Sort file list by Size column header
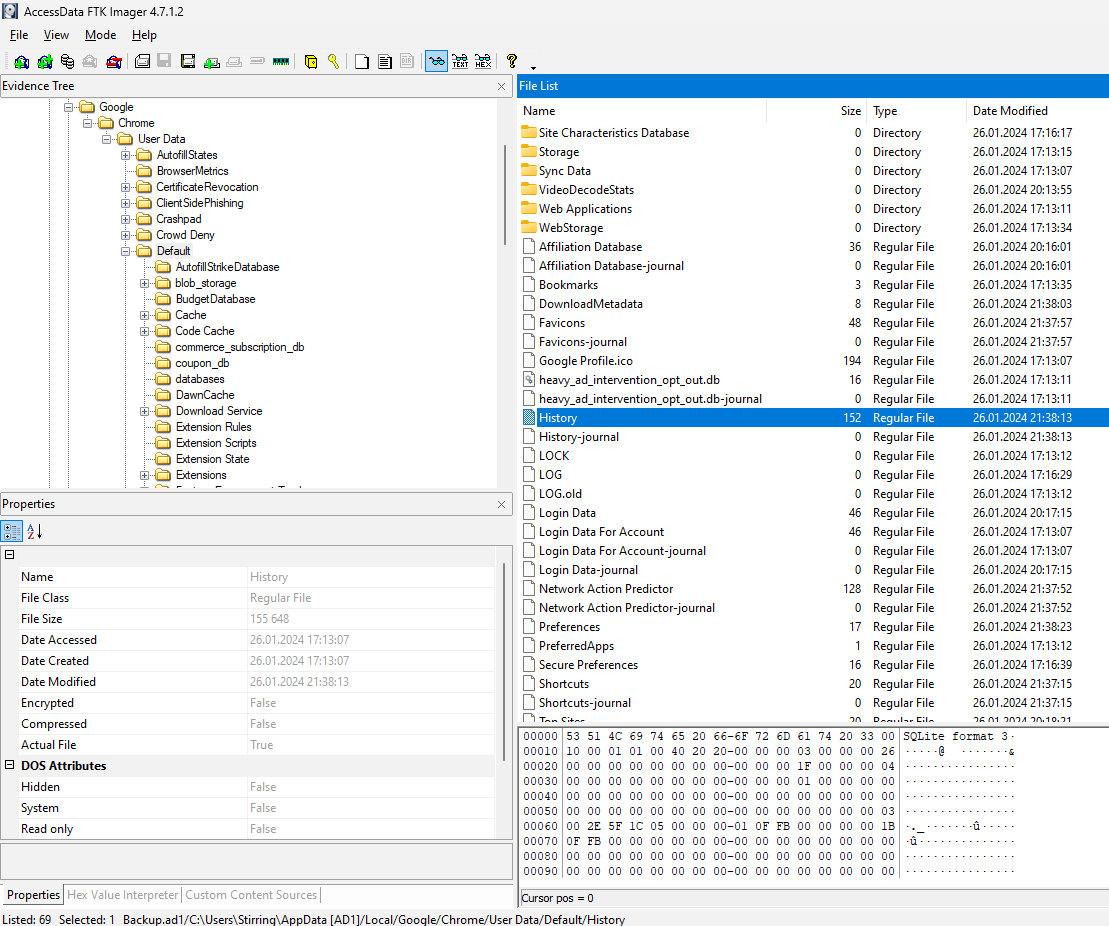 pyautogui.click(x=850, y=111)
